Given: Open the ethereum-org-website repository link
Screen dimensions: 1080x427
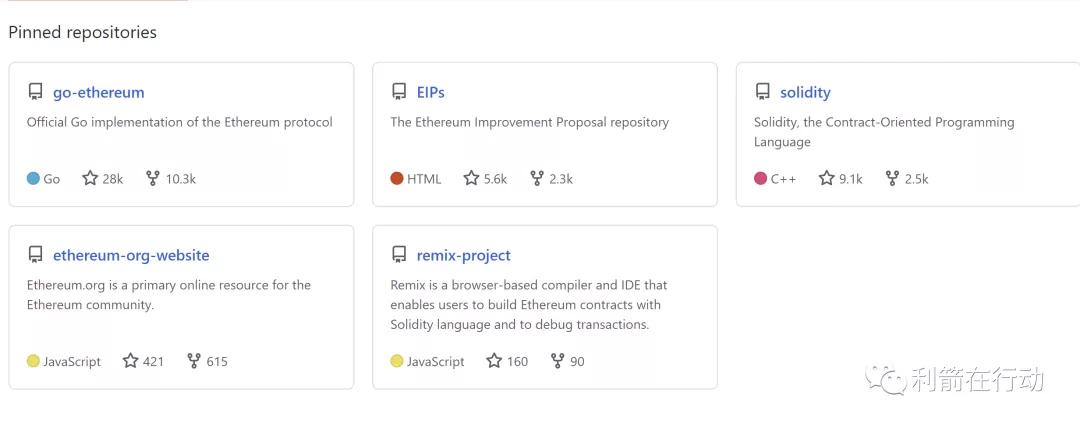Looking at the screenshot, I should [131, 255].
